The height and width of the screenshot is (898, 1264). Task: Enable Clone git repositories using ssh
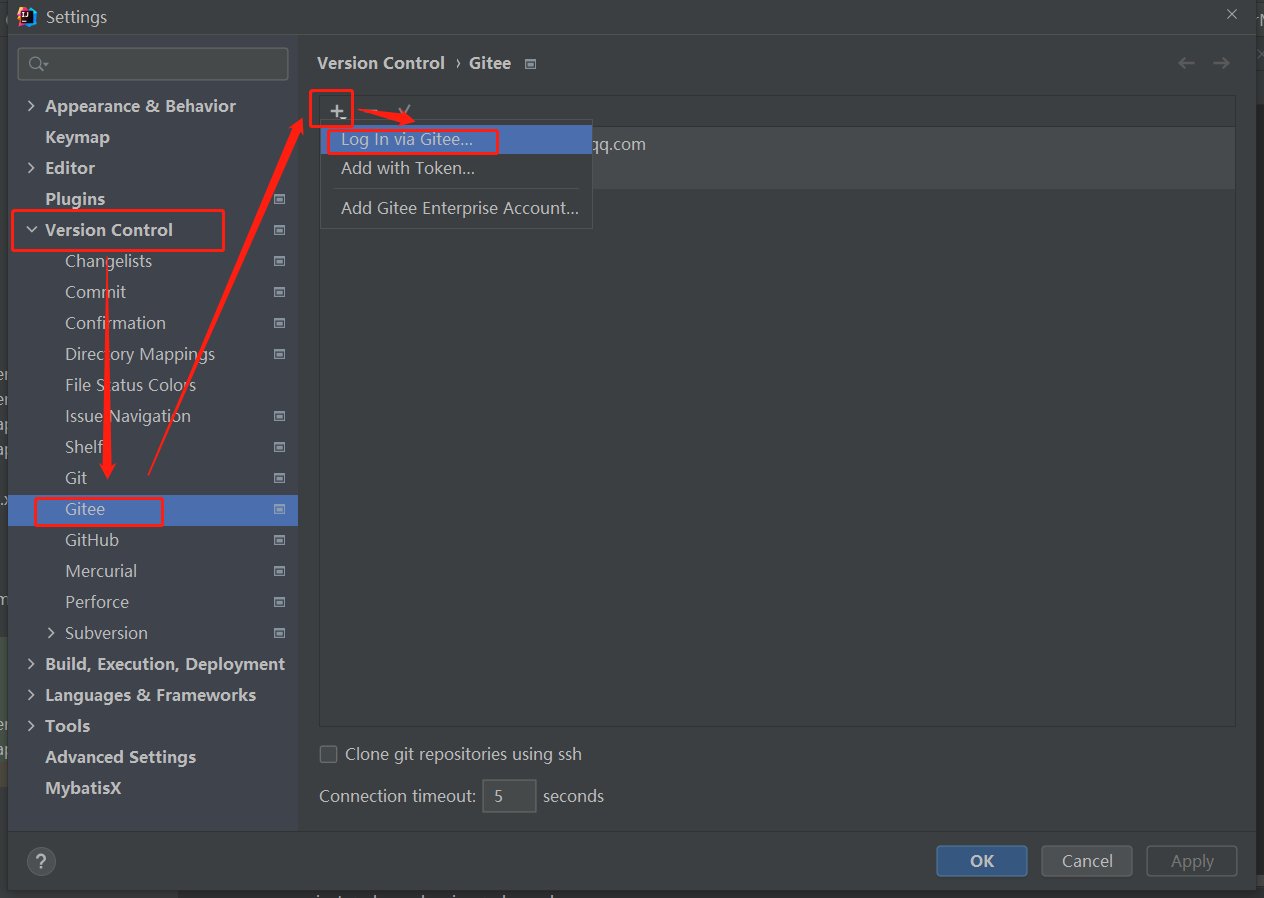(x=328, y=754)
